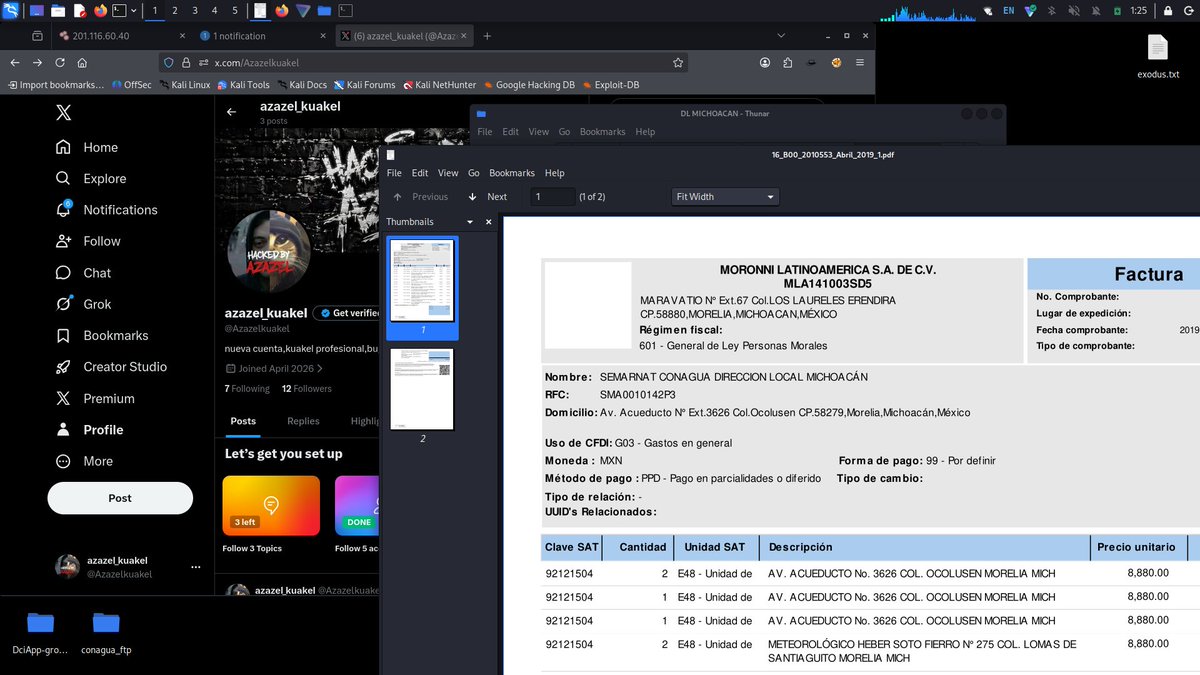Go to Next page in PDF viewer
Image resolution: width=1200 pixels, height=675 pixels.
(487, 197)
